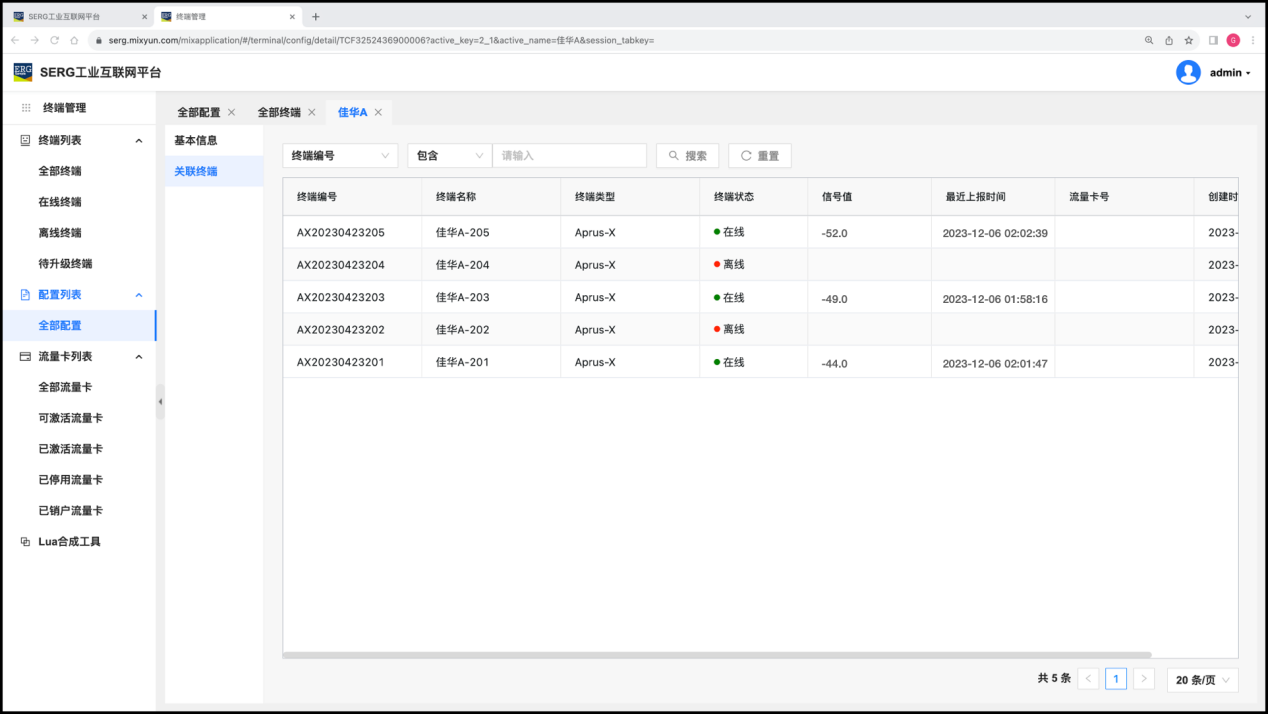The height and width of the screenshot is (714, 1268).
Task: Click the admin user avatar icon
Action: click(x=1188, y=72)
